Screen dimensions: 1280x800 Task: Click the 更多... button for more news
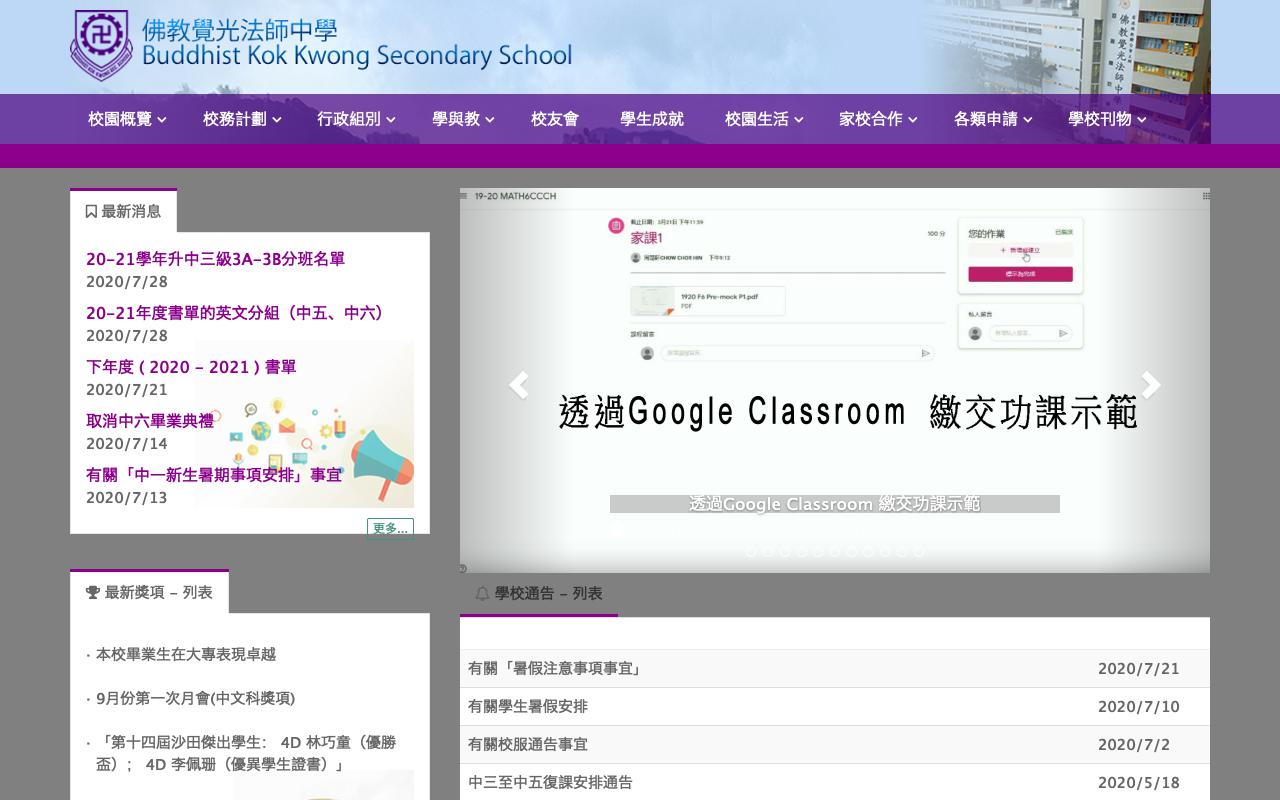coord(390,528)
